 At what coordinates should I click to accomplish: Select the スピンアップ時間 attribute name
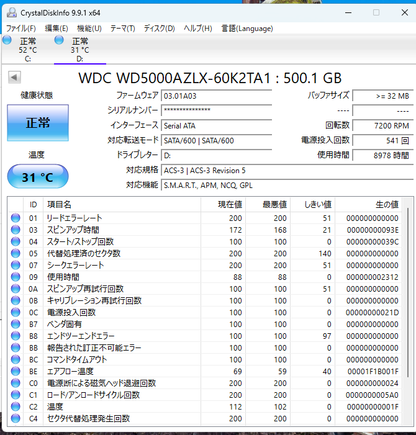point(73,230)
